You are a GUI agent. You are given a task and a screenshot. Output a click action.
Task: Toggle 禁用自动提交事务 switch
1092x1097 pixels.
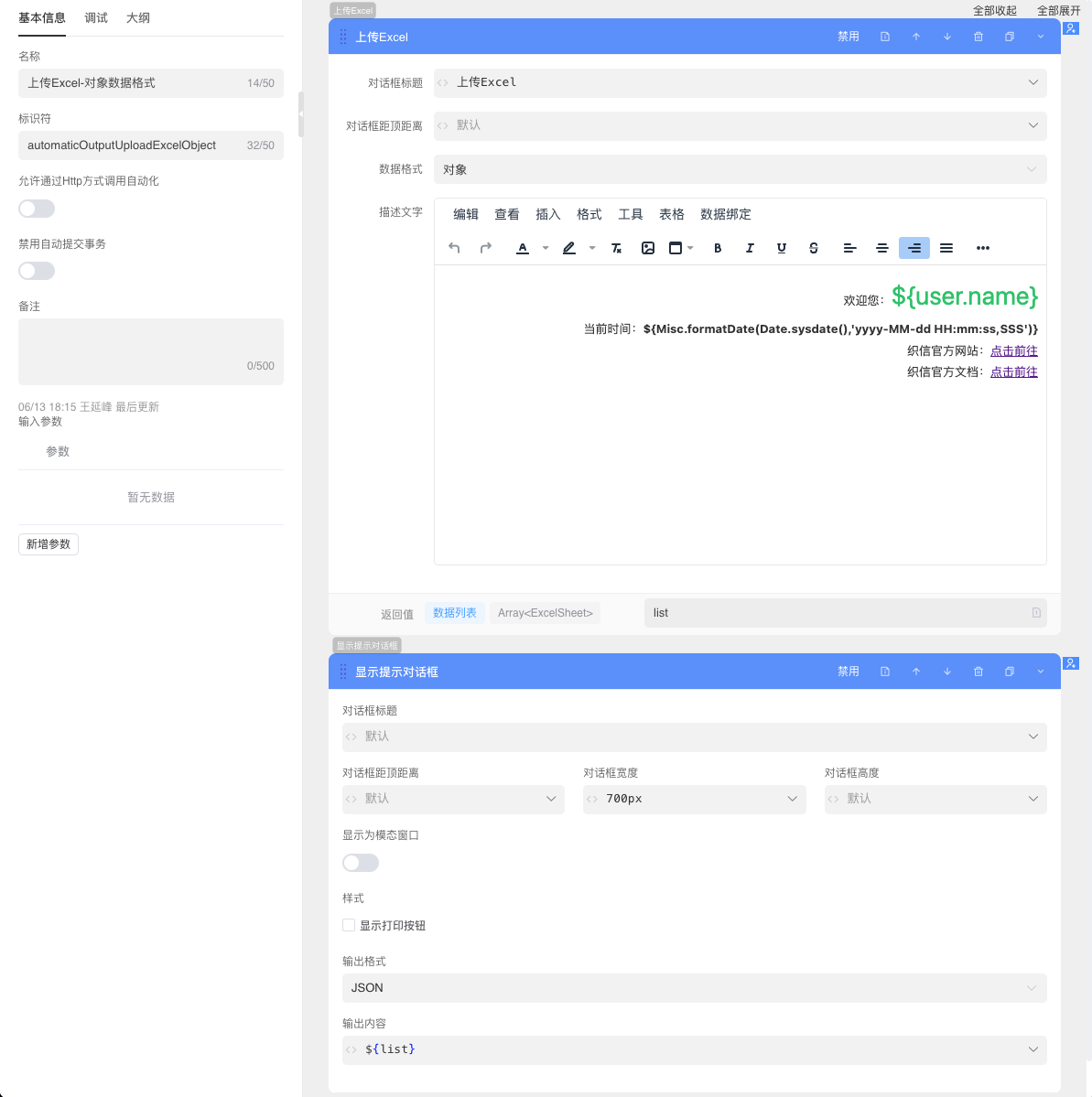coord(37,271)
